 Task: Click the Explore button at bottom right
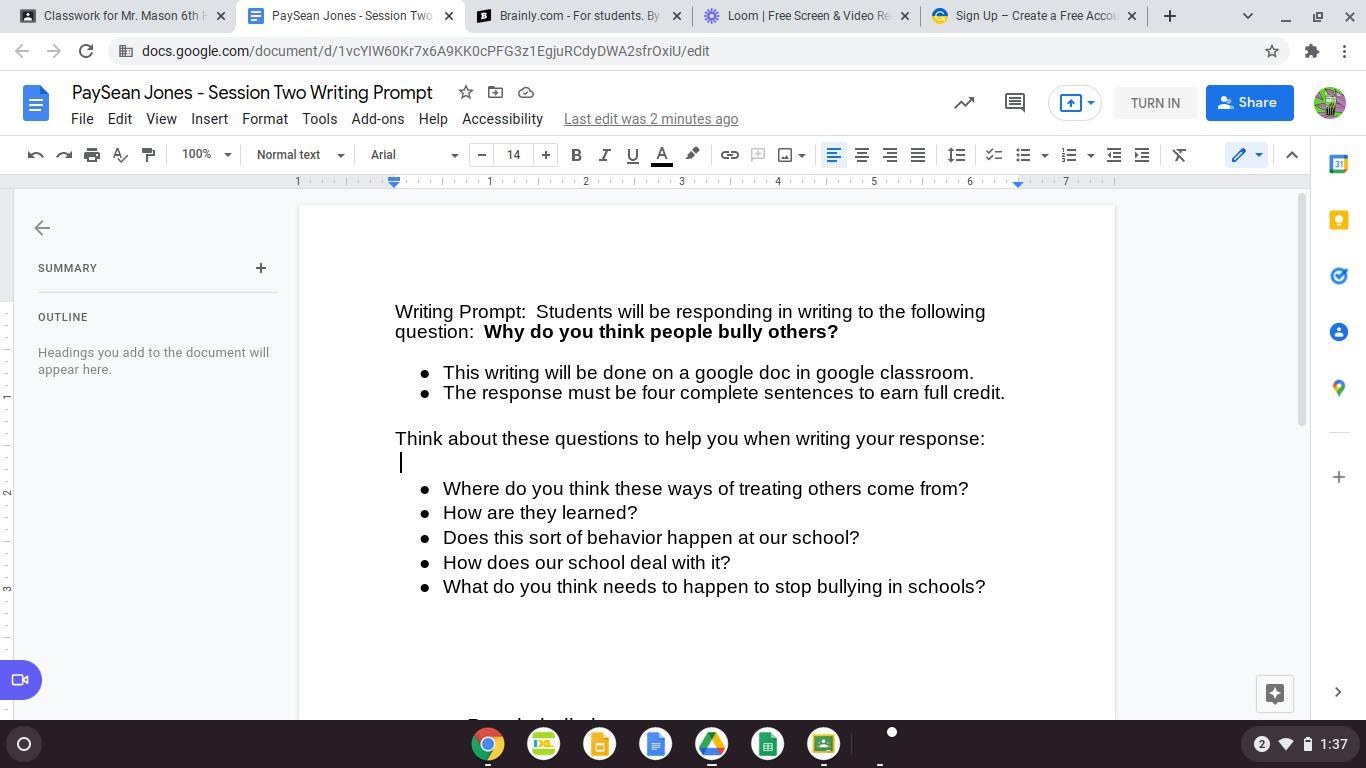1274,694
